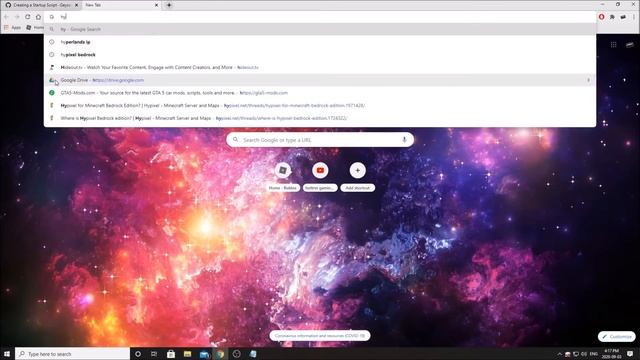Image resolution: width=640 pixels, height=360 pixels.
Task: Open the Coronavirus information and resources link
Action: [x=320, y=336]
